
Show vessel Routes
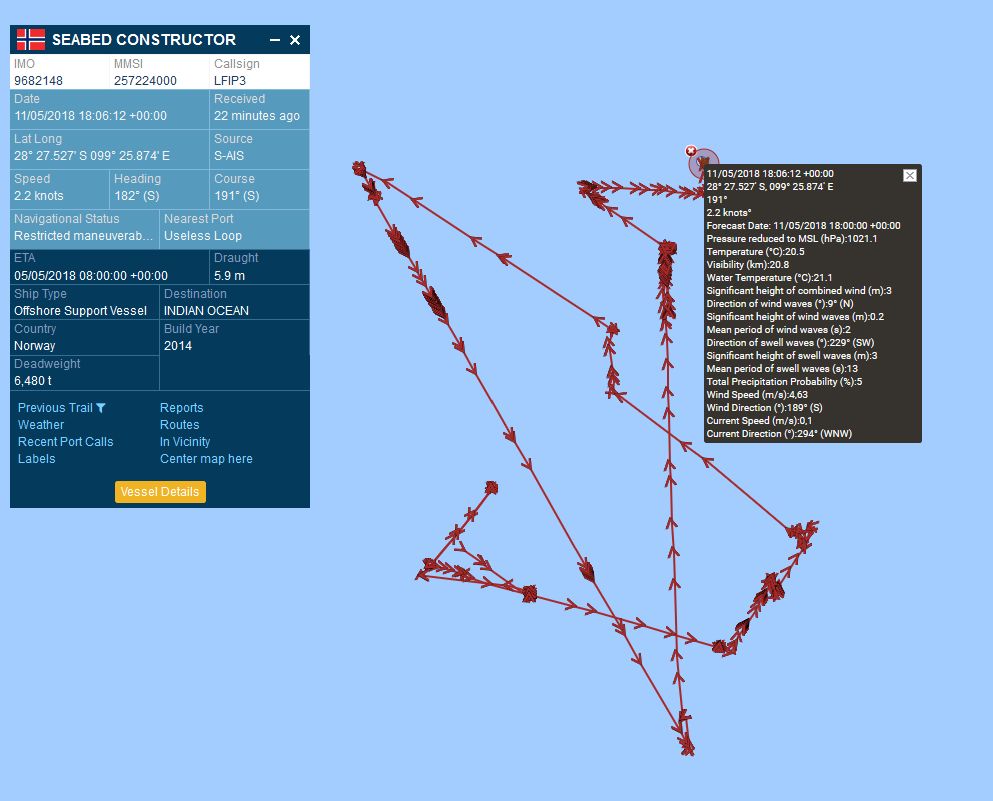point(180,425)
